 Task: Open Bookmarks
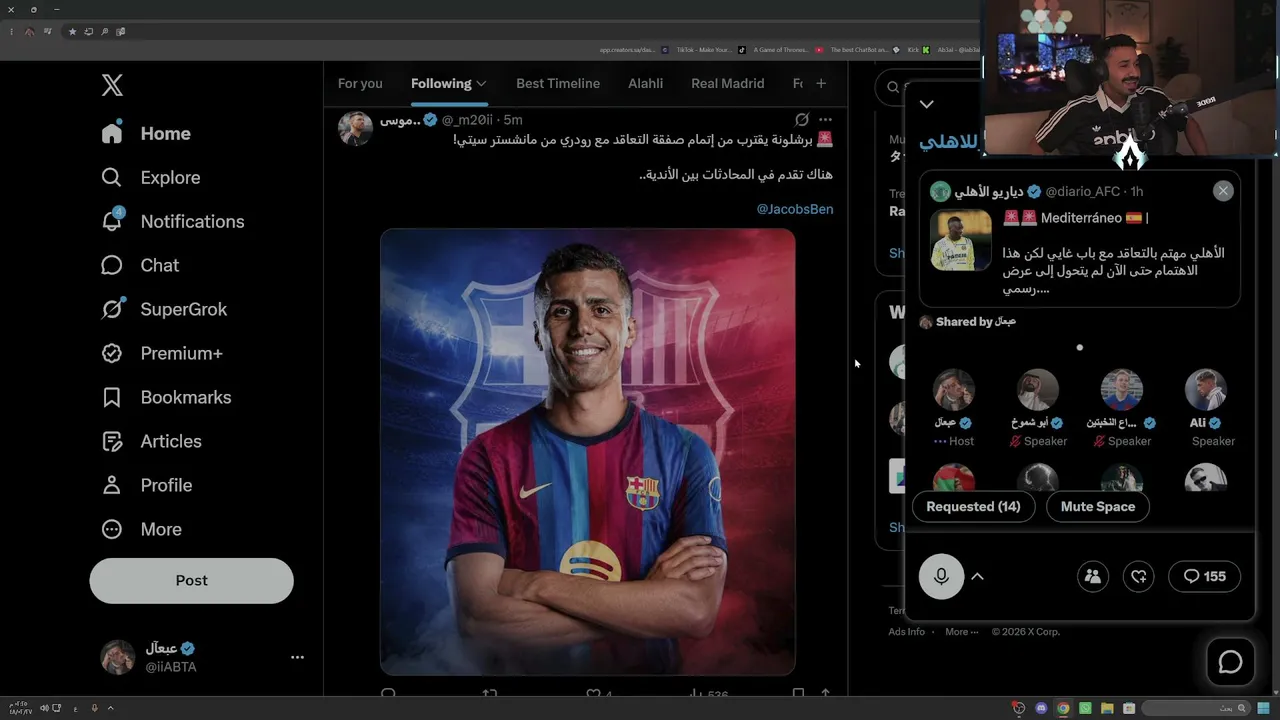click(x=166, y=397)
